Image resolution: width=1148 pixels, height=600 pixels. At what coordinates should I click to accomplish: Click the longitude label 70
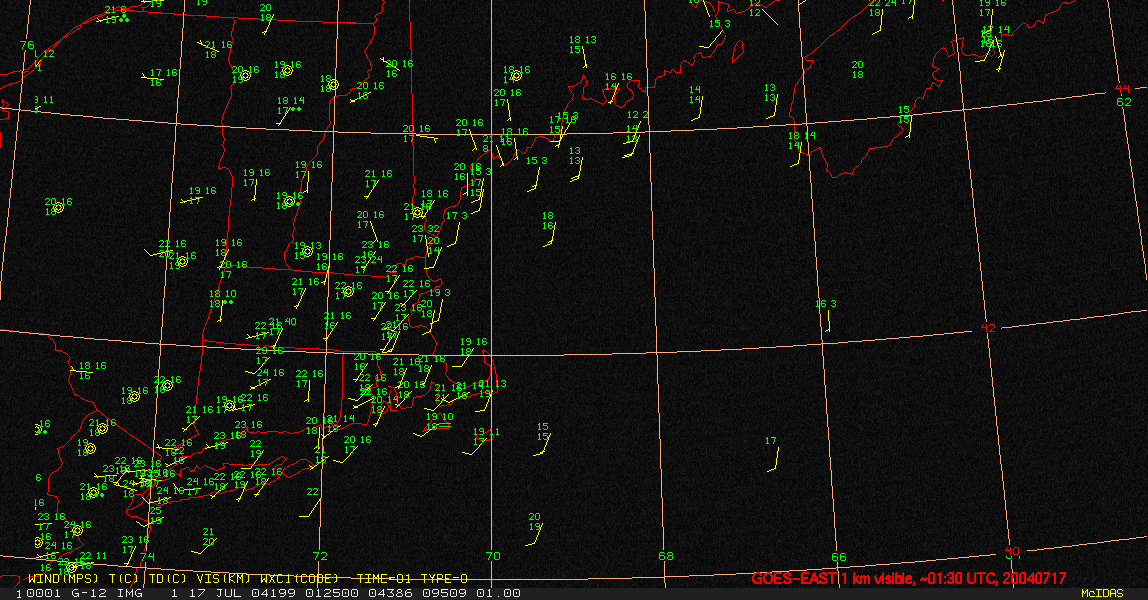493,556
